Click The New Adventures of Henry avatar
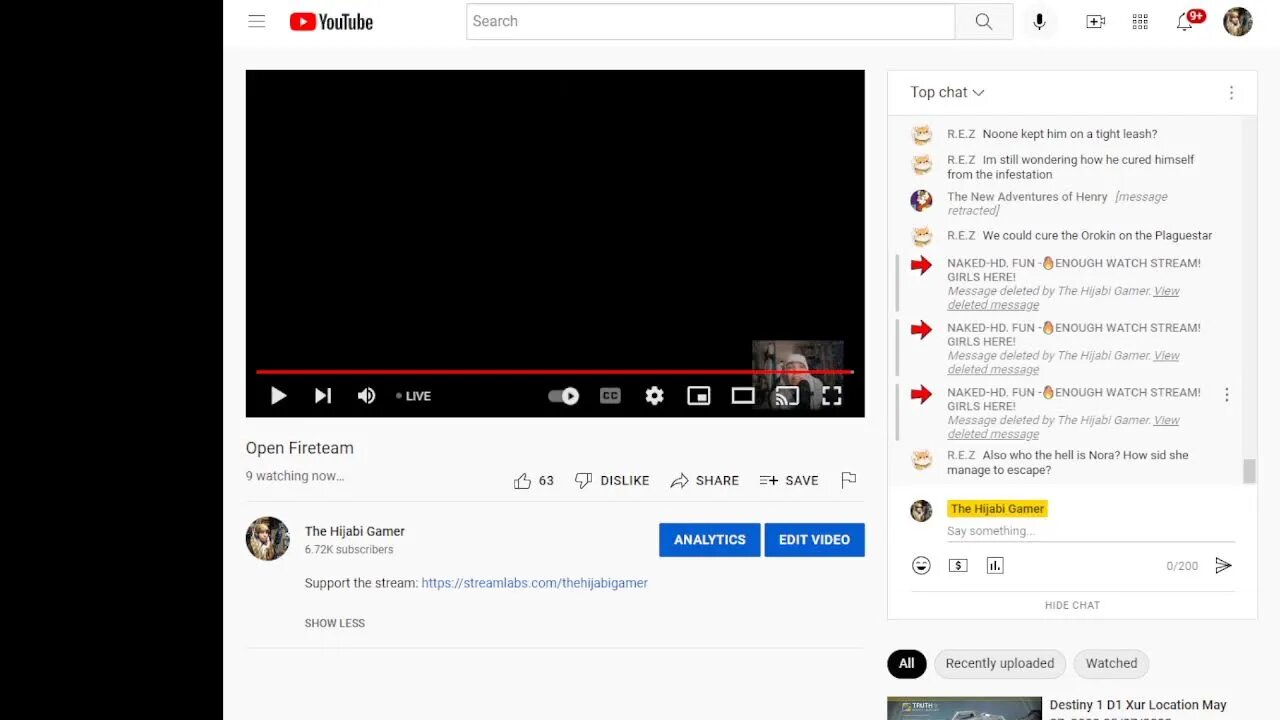This screenshot has height=720, width=1280. tap(921, 200)
